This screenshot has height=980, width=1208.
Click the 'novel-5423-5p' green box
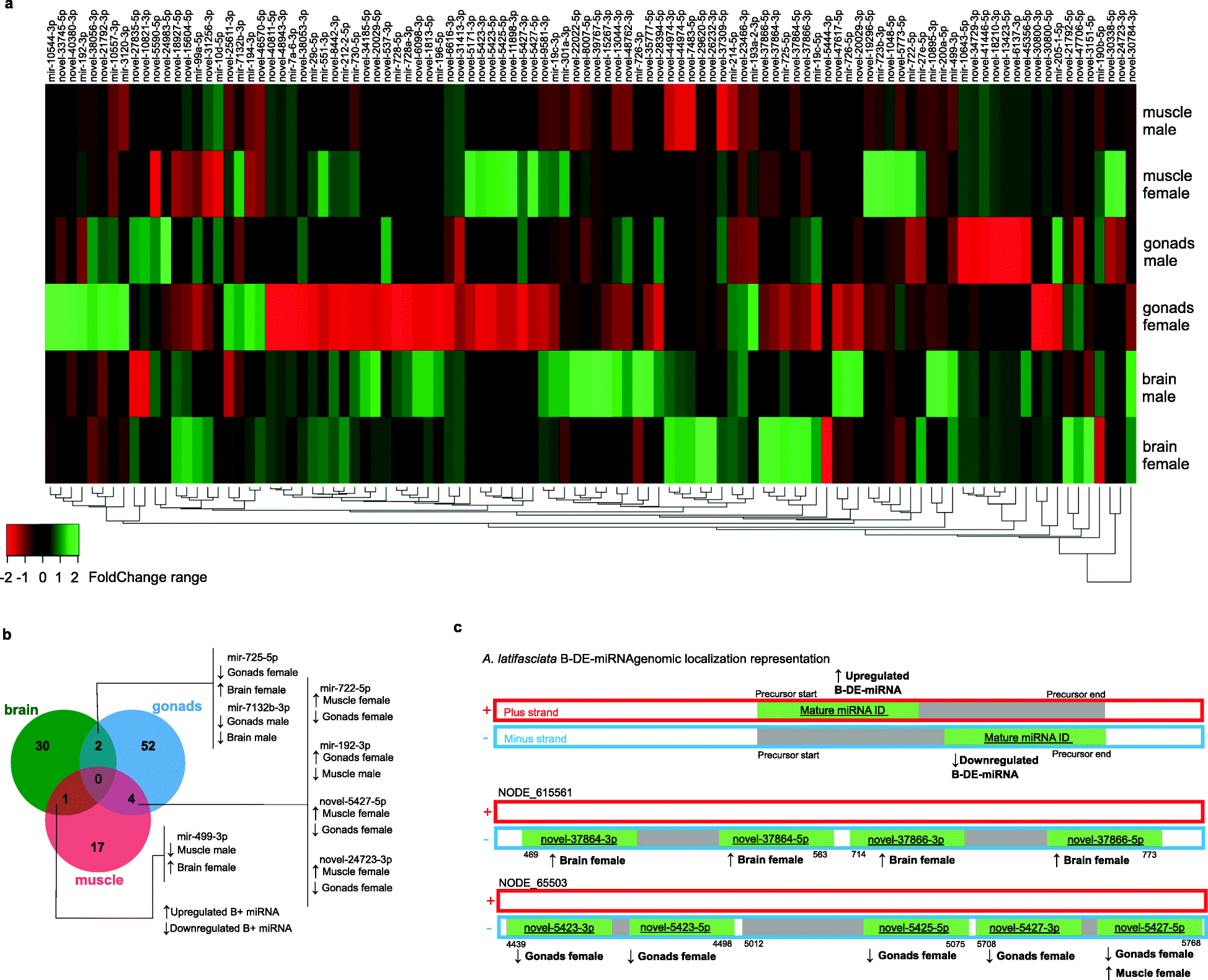coord(682,928)
